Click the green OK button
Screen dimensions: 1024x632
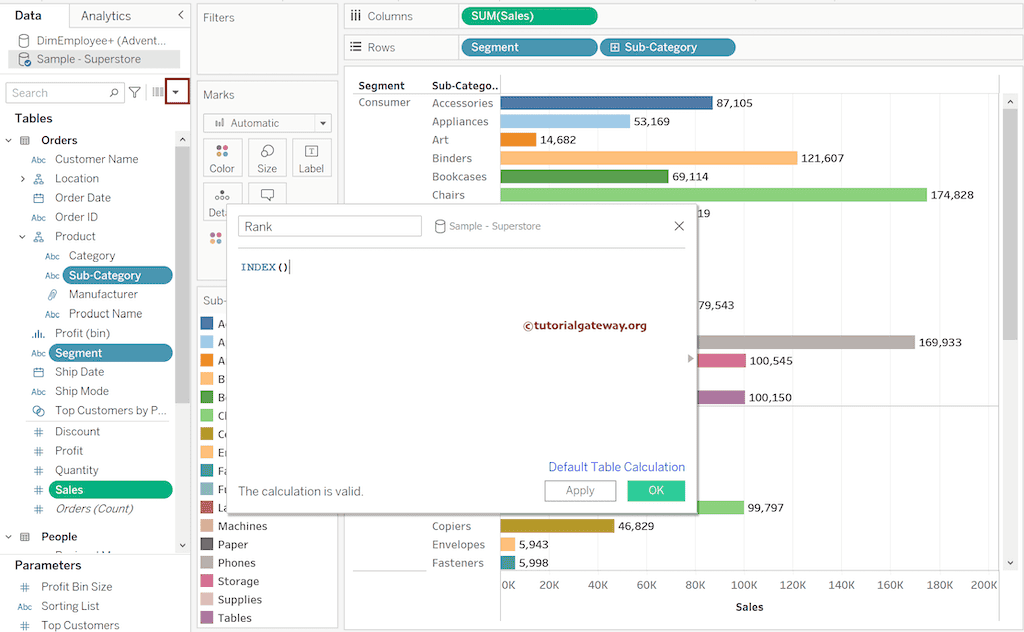click(657, 490)
